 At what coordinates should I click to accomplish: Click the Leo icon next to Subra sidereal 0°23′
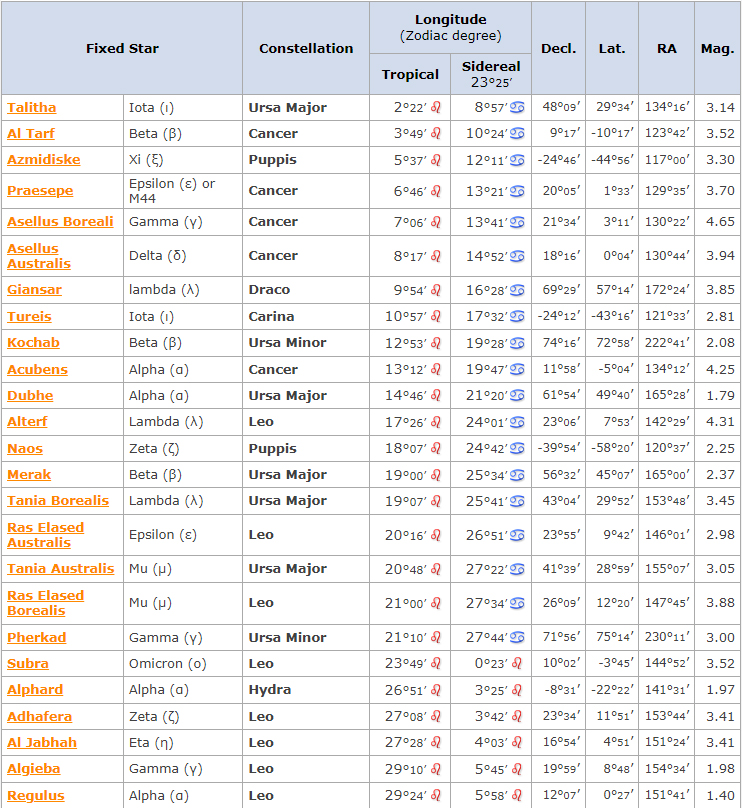point(517,664)
